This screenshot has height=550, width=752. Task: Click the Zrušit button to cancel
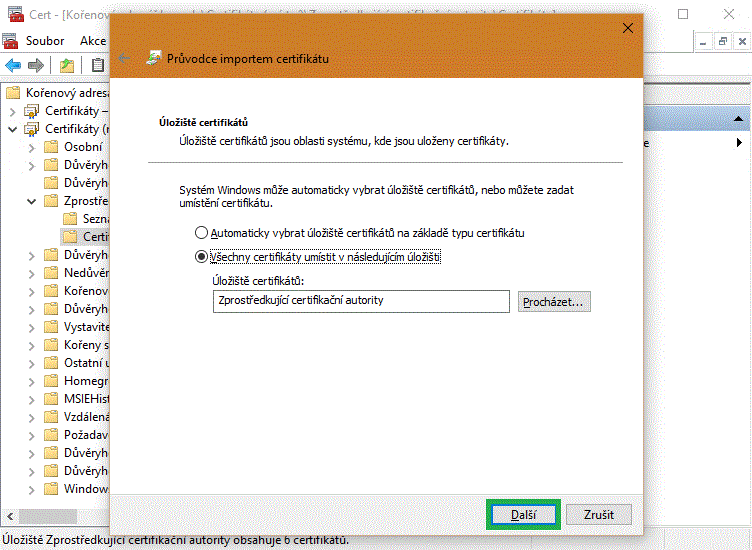point(598,515)
